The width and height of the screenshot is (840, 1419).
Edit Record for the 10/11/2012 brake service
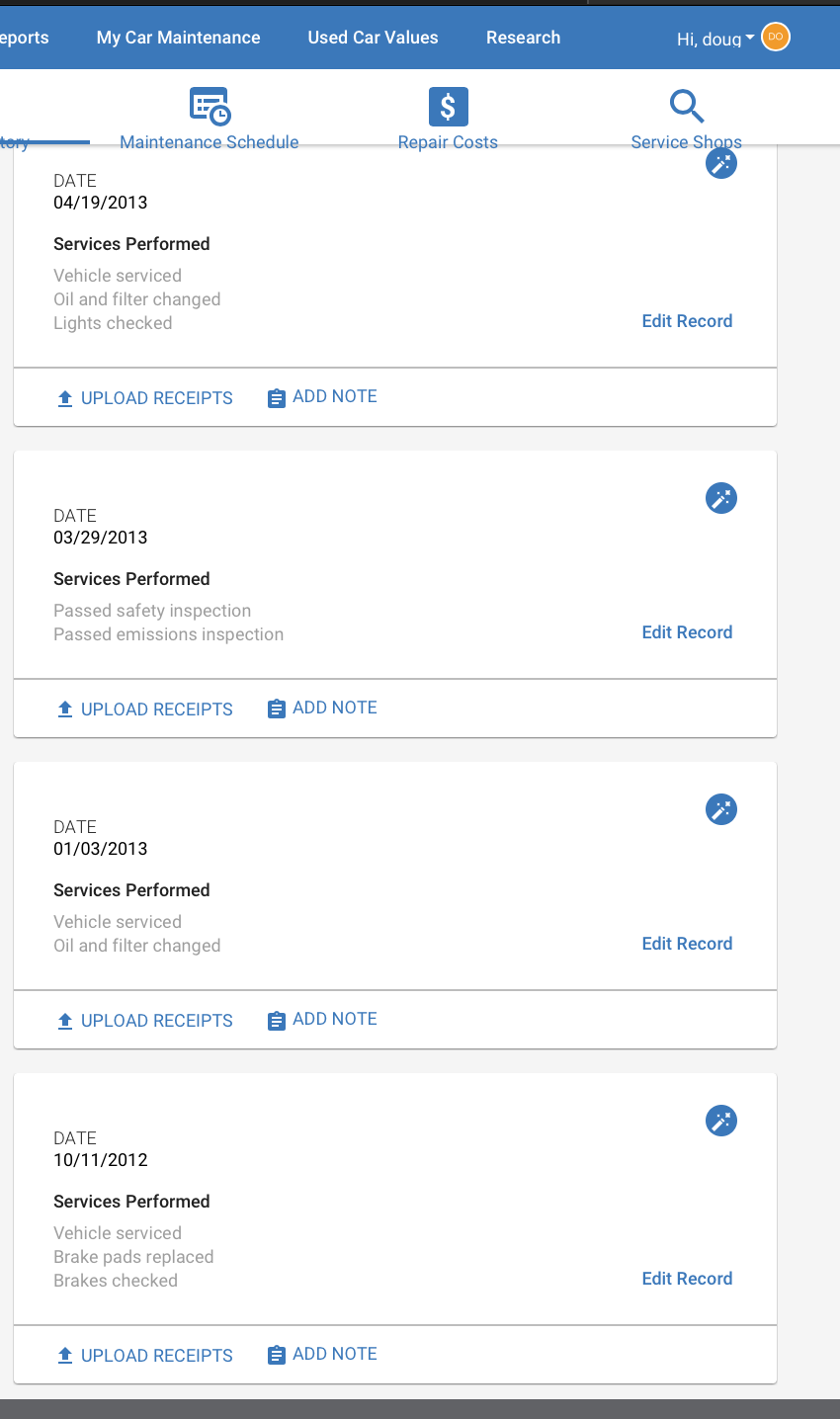(688, 1279)
